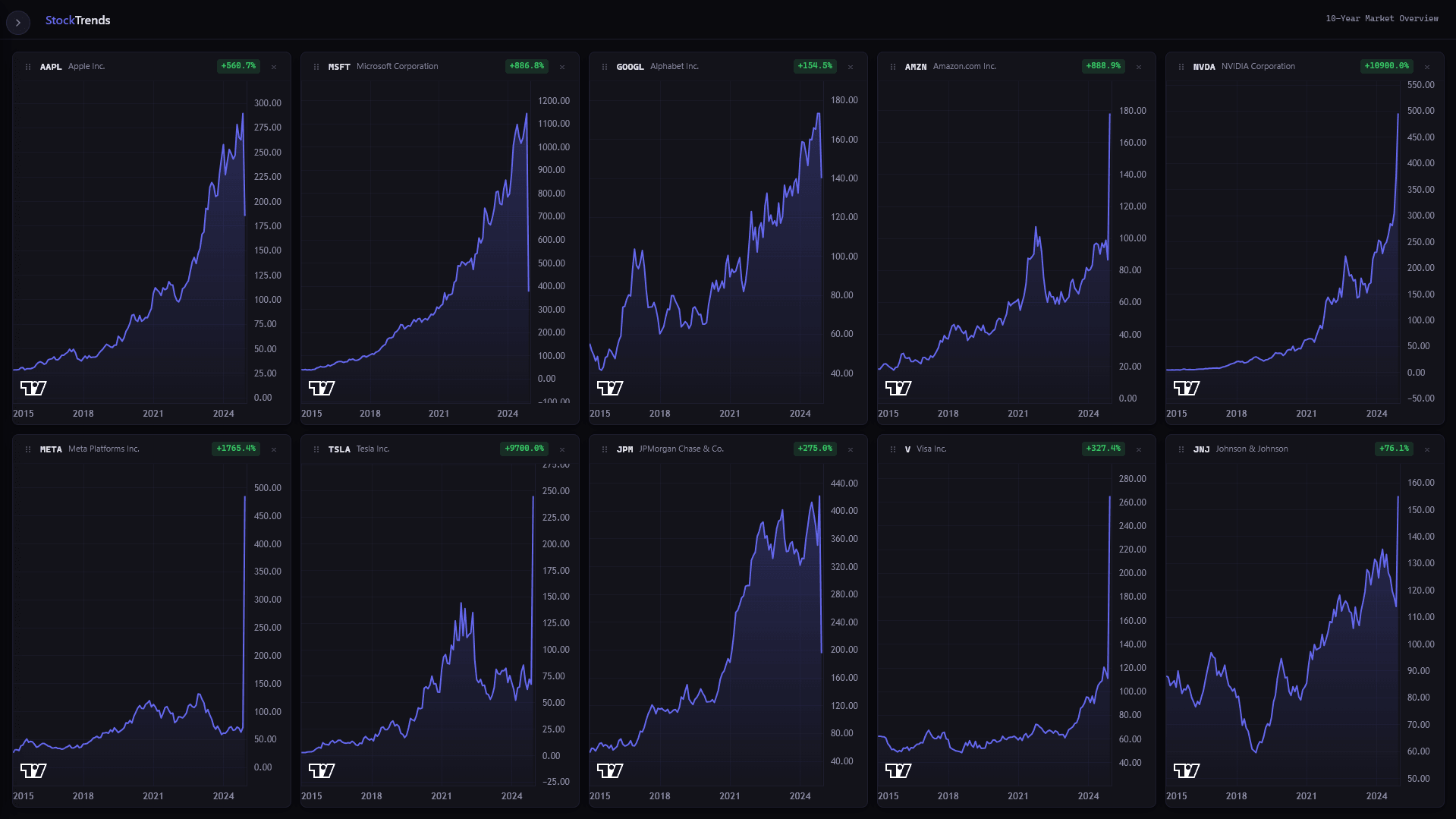Image resolution: width=1456 pixels, height=819 pixels.
Task: Click the 180.00 price label on GOOGL axis
Action: click(844, 100)
